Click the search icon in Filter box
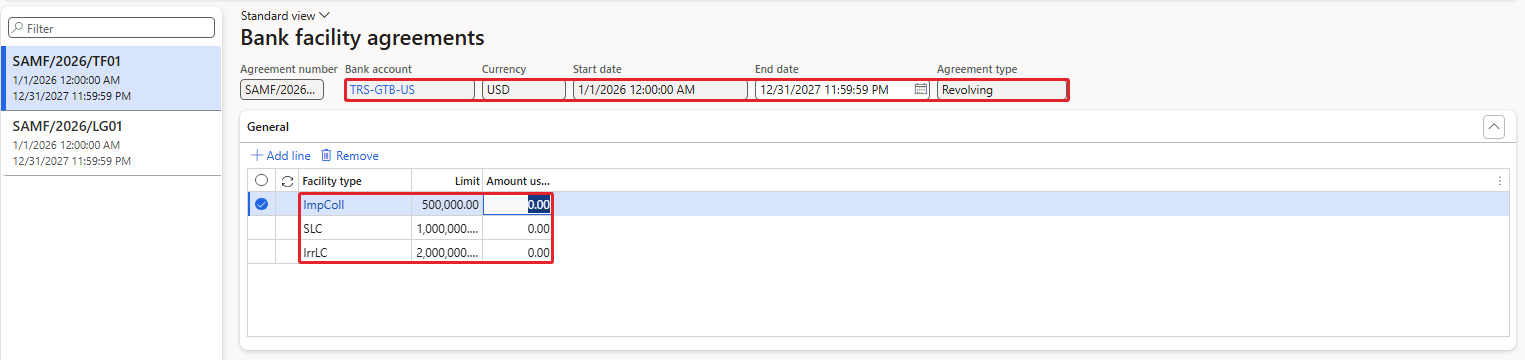Image resolution: width=1525 pixels, height=360 pixels. tap(18, 29)
